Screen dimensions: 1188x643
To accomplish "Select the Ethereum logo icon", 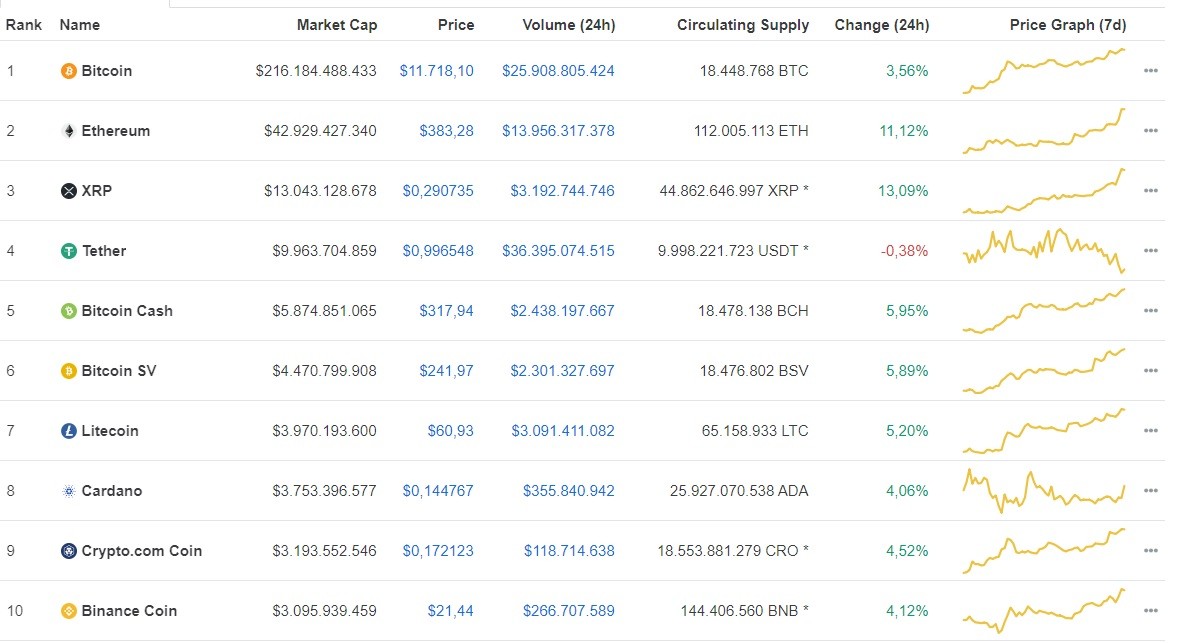I will (68, 131).
